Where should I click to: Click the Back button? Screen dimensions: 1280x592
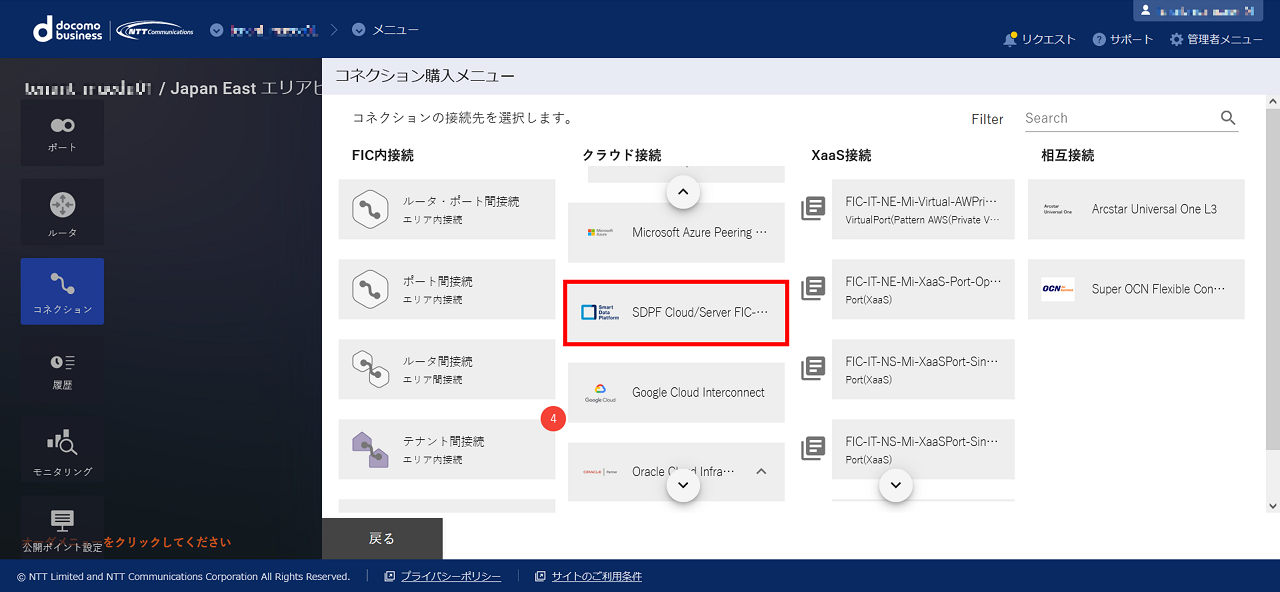pos(382,538)
